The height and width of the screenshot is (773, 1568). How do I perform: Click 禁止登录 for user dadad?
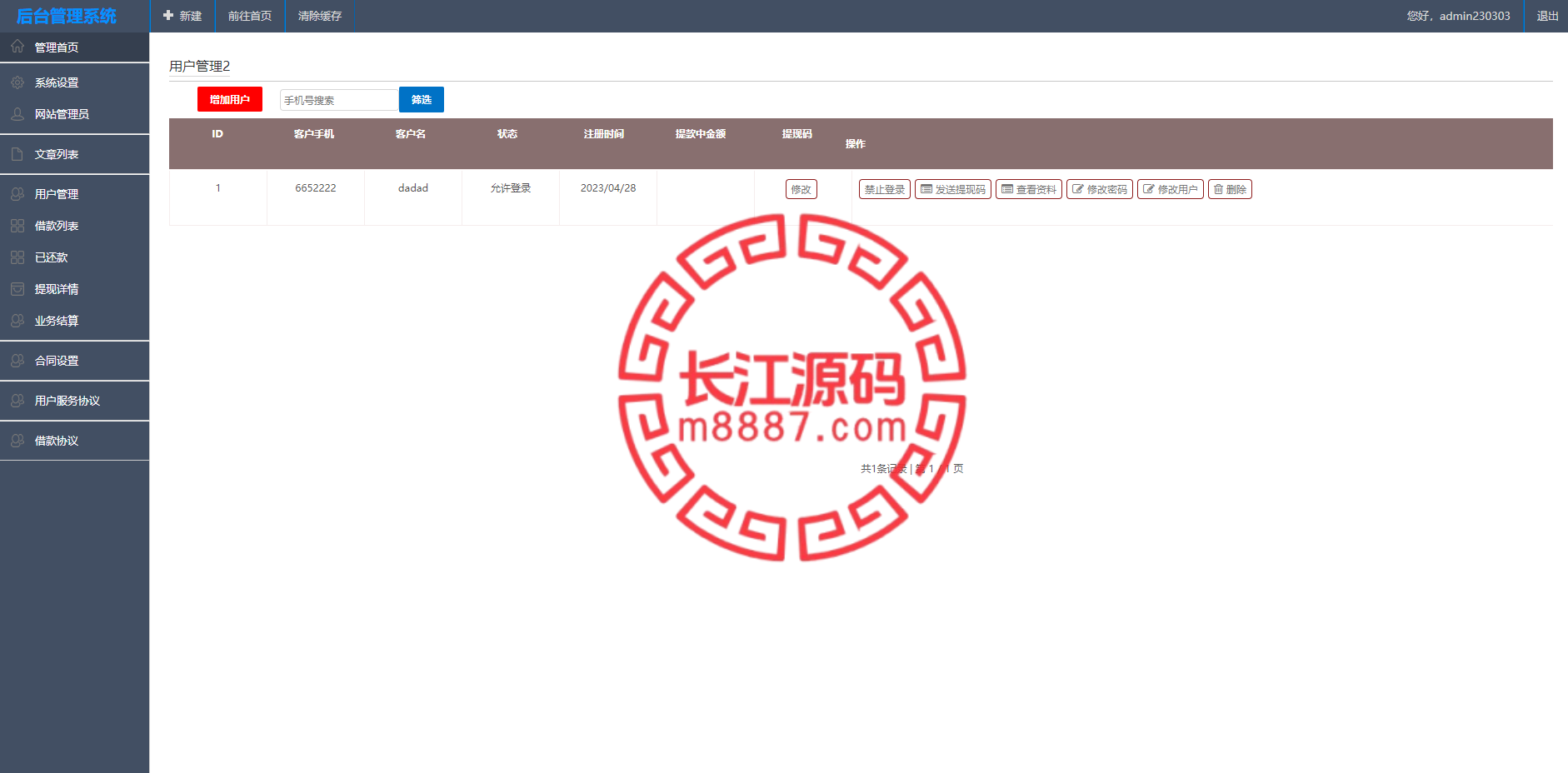[885, 189]
